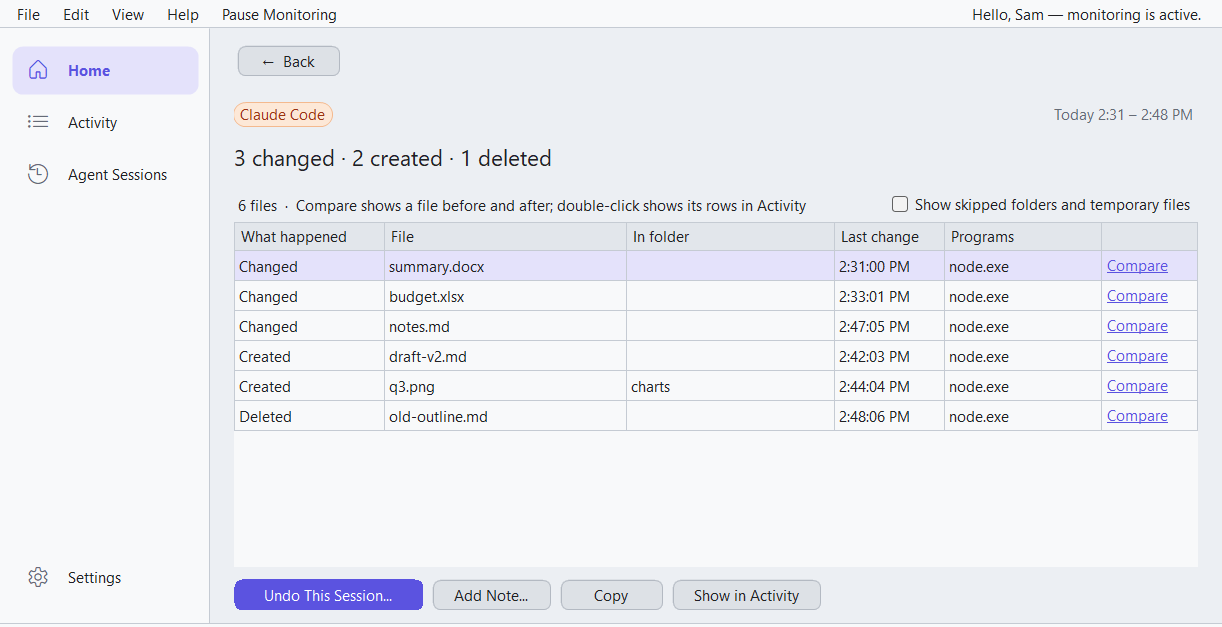
Task: Click the session time range Today 2:31 – 2:48 PM
Action: 1123,115
